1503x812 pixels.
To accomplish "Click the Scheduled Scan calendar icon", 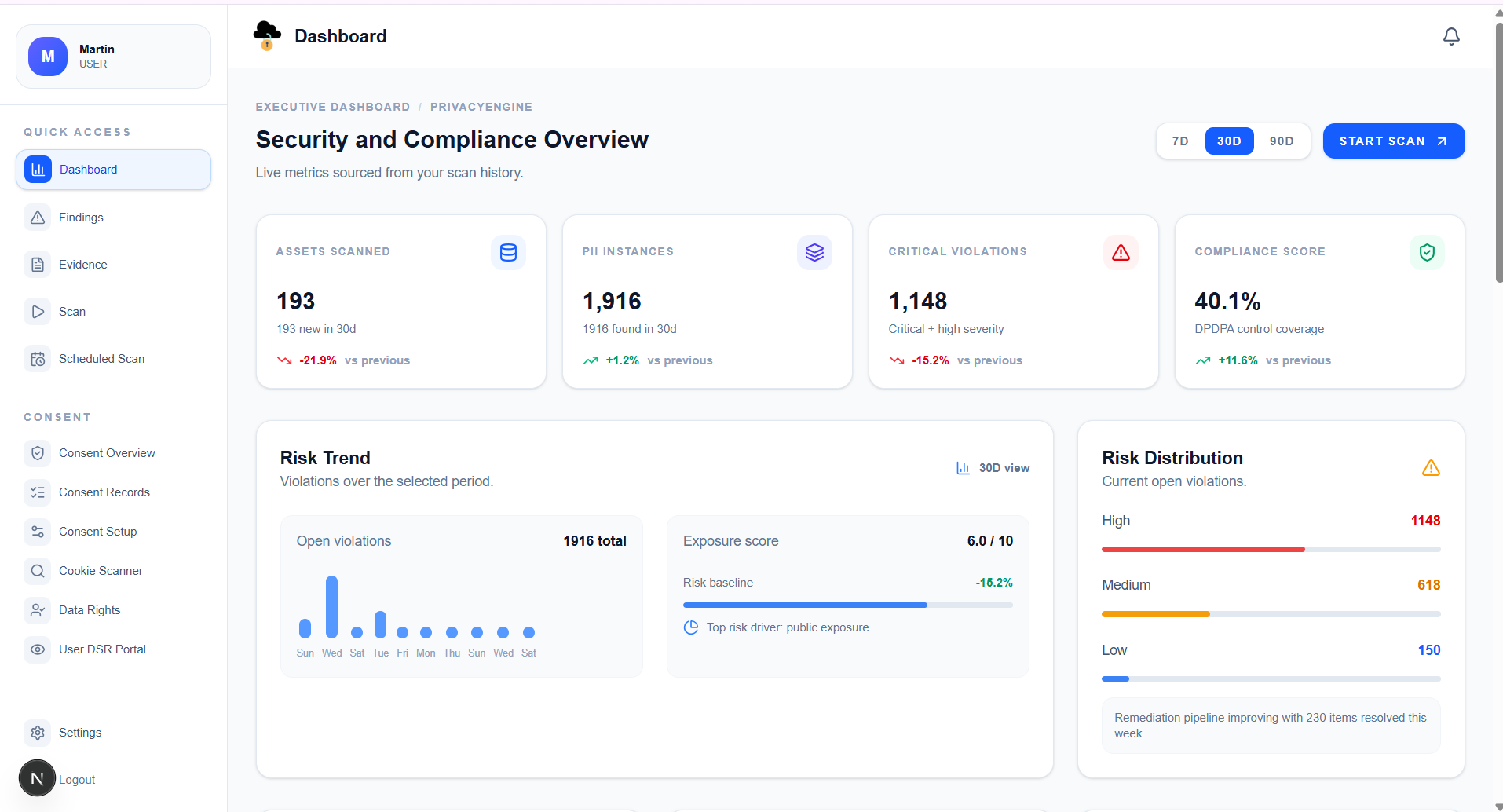I will pos(38,359).
